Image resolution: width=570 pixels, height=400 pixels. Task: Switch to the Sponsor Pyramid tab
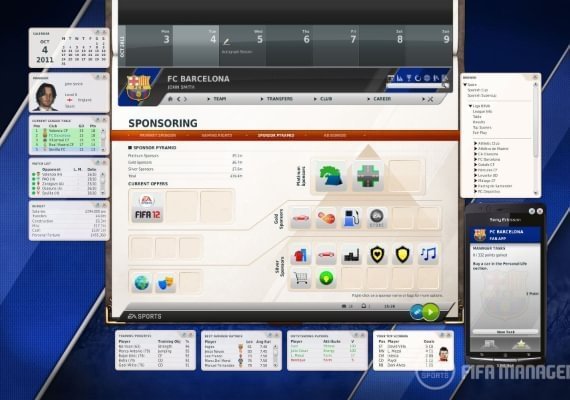[276, 135]
